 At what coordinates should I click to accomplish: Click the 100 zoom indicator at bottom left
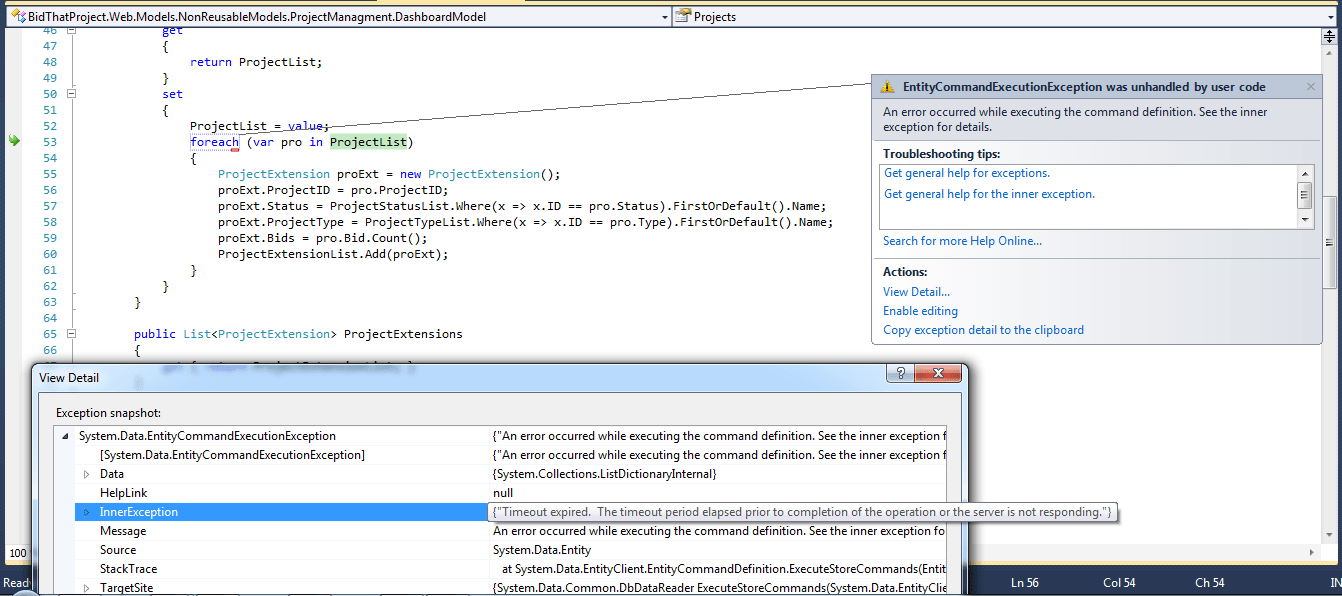pyautogui.click(x=16, y=553)
